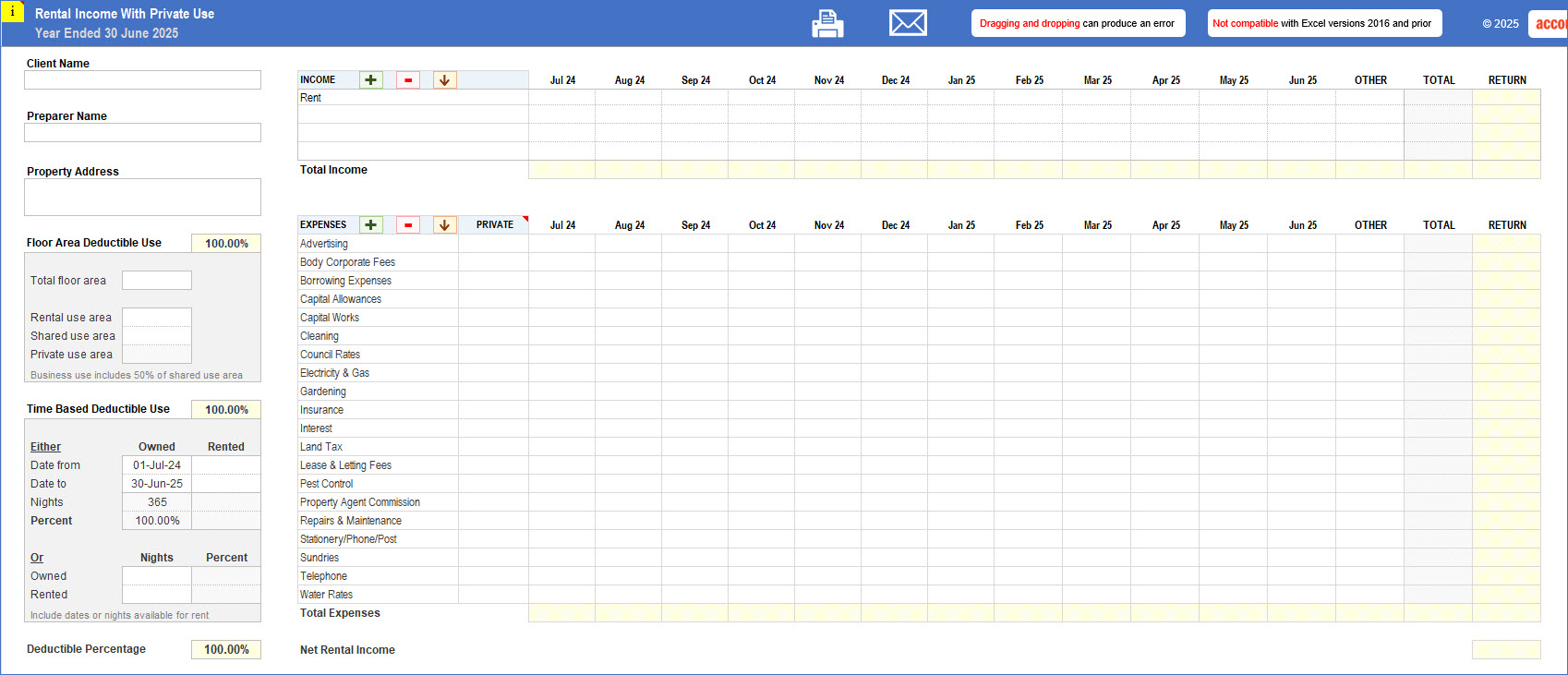
Task: Select the Advertising expense label
Action: coord(324,244)
